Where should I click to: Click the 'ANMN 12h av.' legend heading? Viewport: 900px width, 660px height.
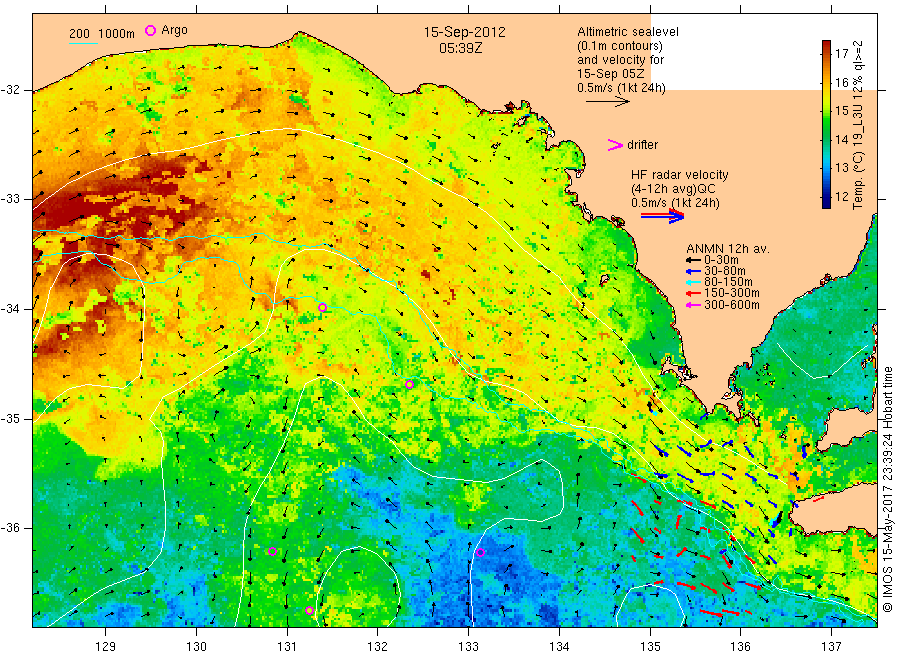[x=728, y=249]
